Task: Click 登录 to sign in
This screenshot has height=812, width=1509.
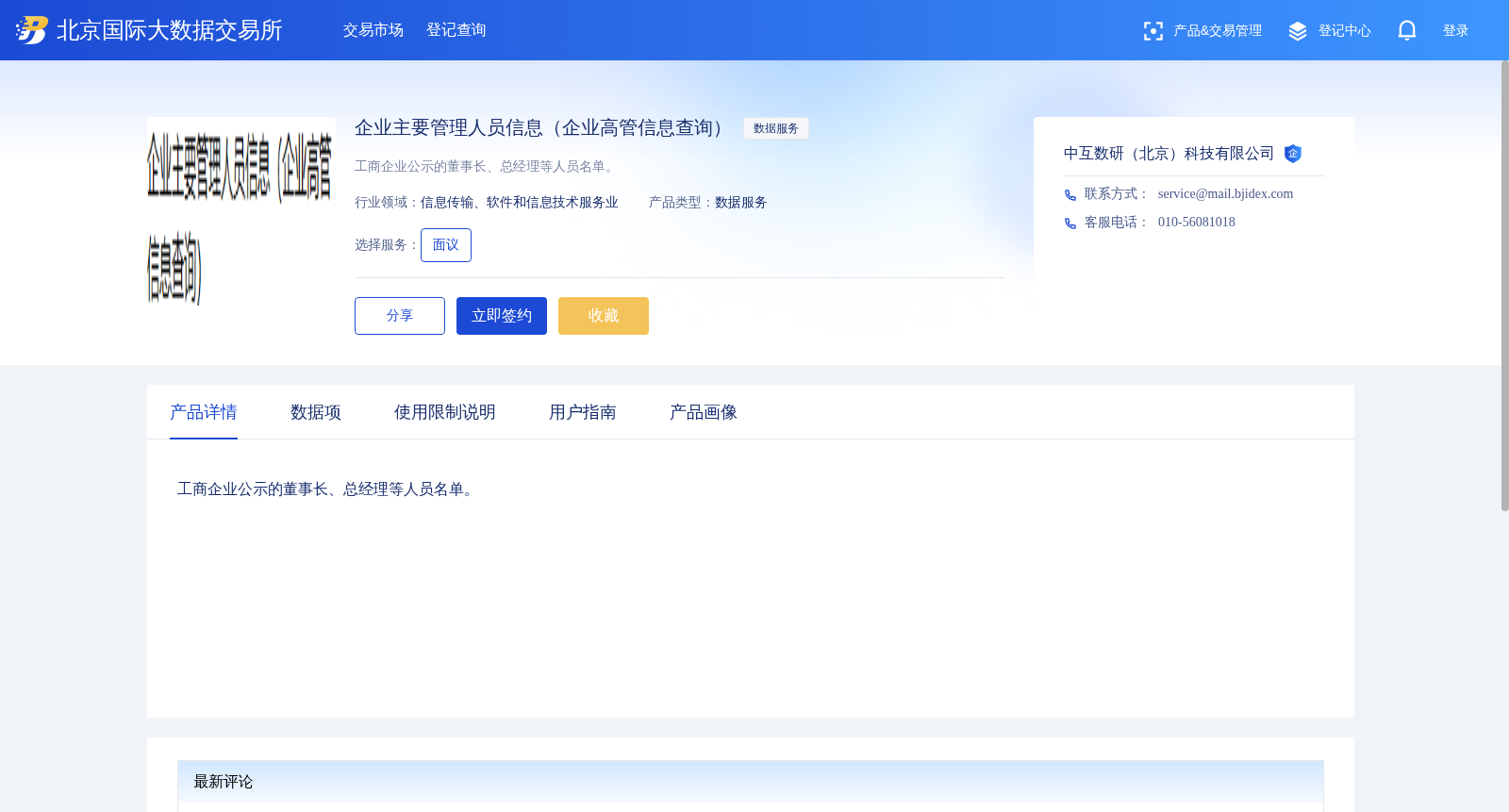Action: click(x=1456, y=31)
